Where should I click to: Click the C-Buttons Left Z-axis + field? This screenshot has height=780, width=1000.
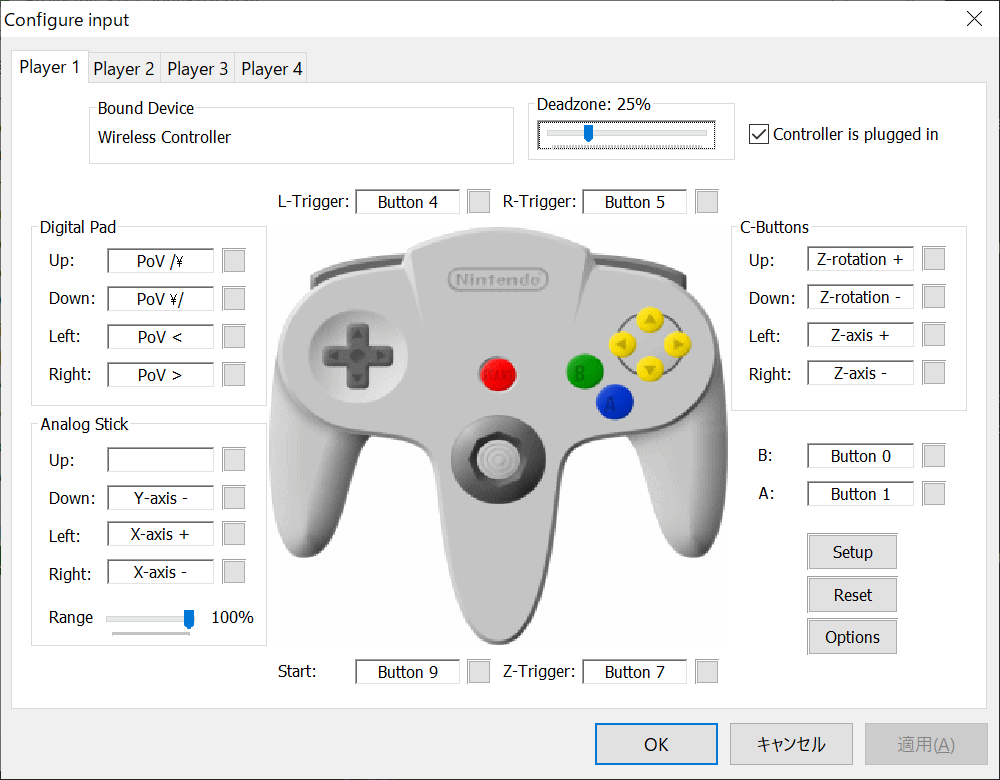[860, 335]
